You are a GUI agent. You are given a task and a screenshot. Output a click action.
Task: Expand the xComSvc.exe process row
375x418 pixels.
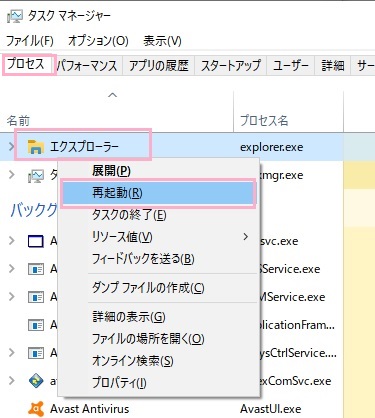coord(12,380)
